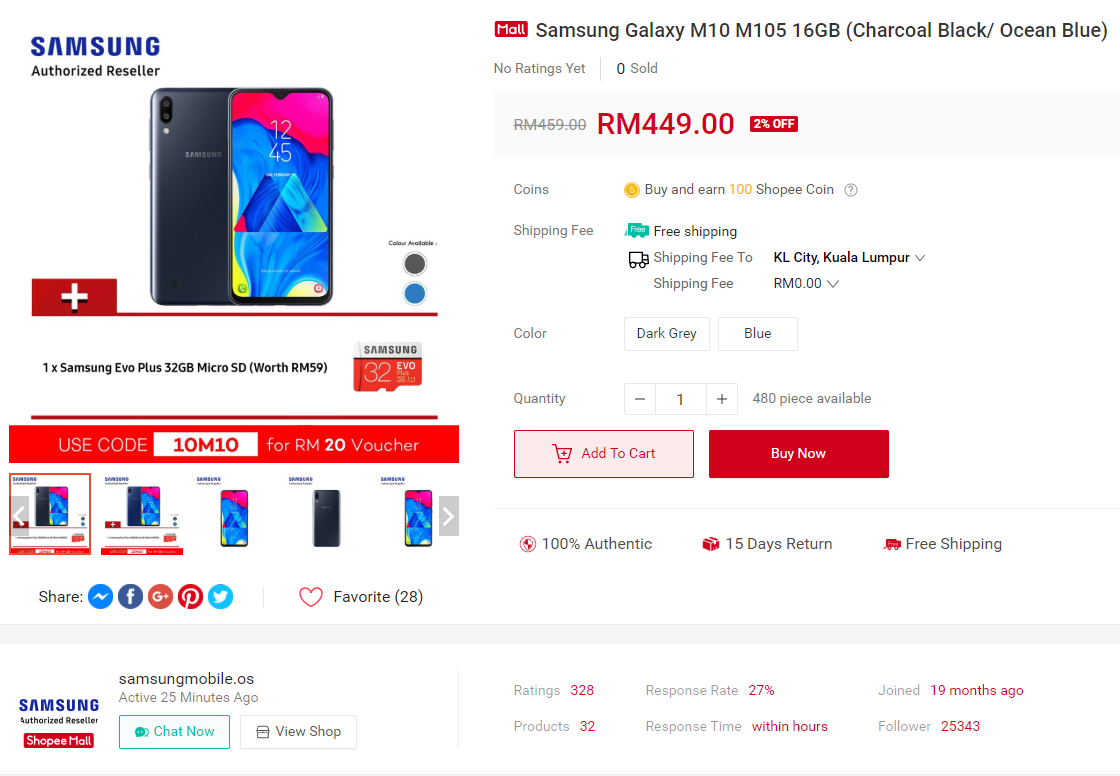The image size is (1120, 776).
Task: Expand KL City, Kuala Lumpur shipping location dropdown
Action: point(920,258)
